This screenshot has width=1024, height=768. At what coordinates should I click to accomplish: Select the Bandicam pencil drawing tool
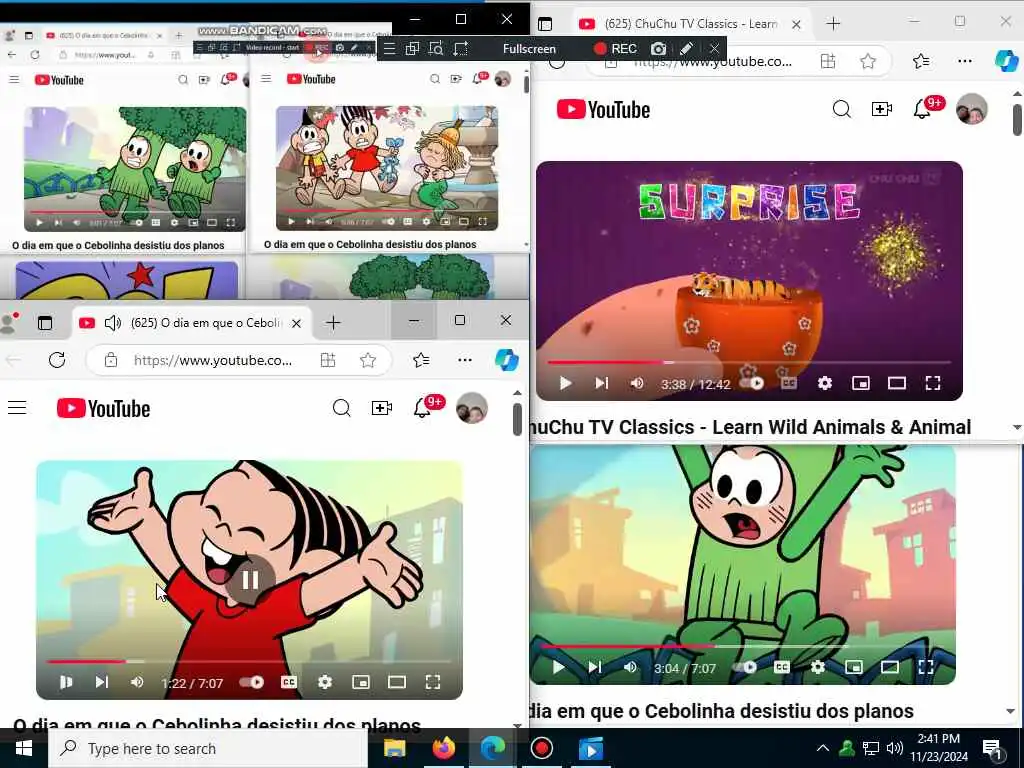point(686,49)
